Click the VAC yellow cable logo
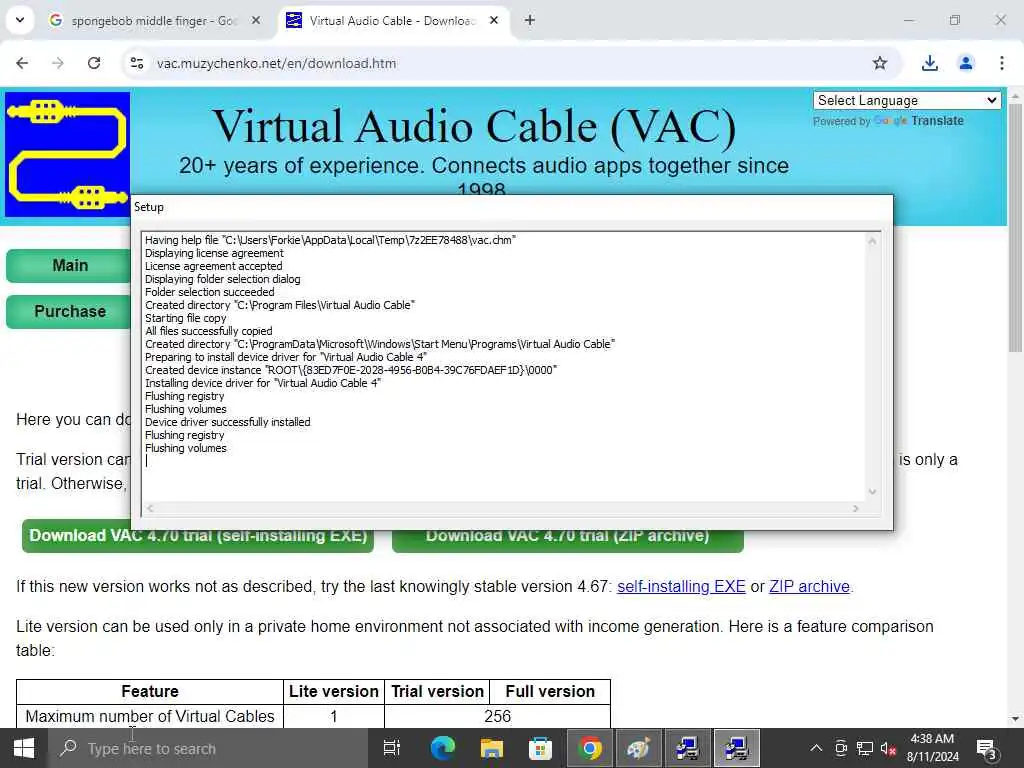 pyautogui.click(x=67, y=155)
